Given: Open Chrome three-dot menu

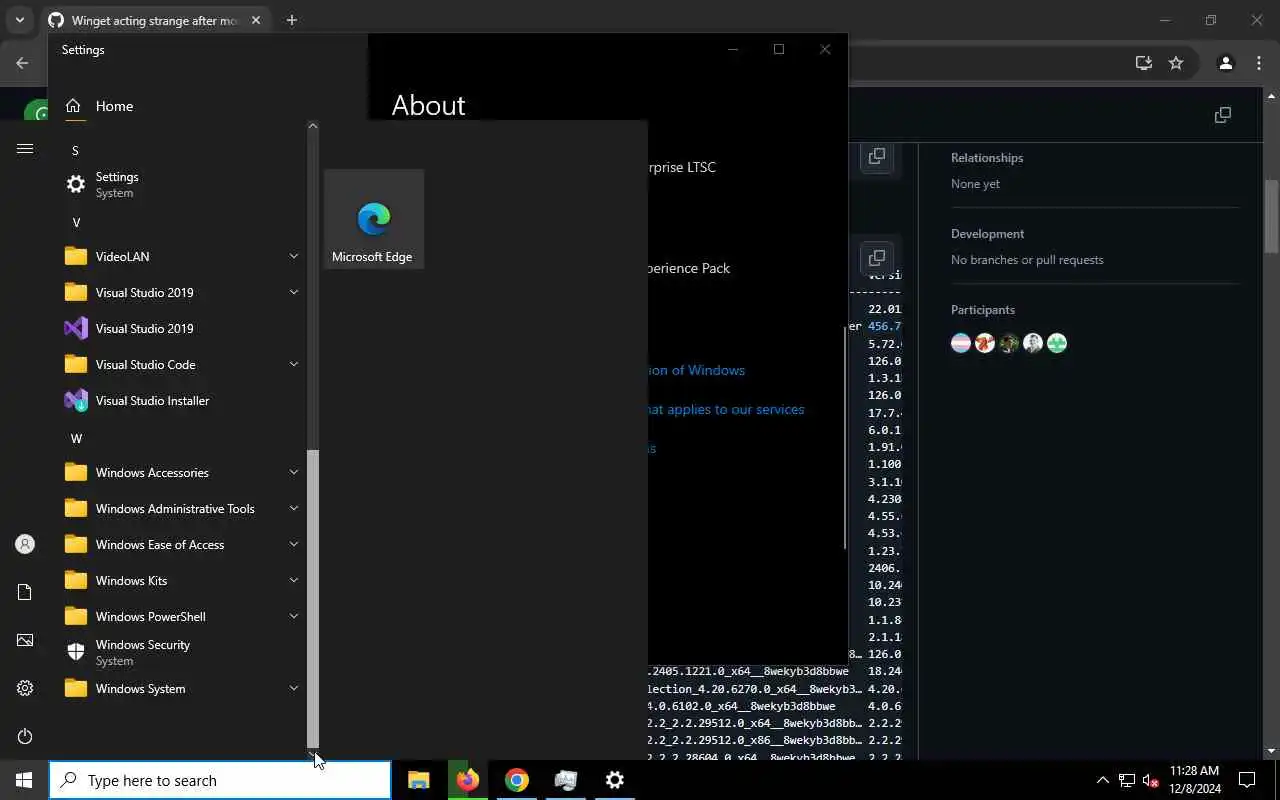Looking at the screenshot, I should tap(1259, 63).
